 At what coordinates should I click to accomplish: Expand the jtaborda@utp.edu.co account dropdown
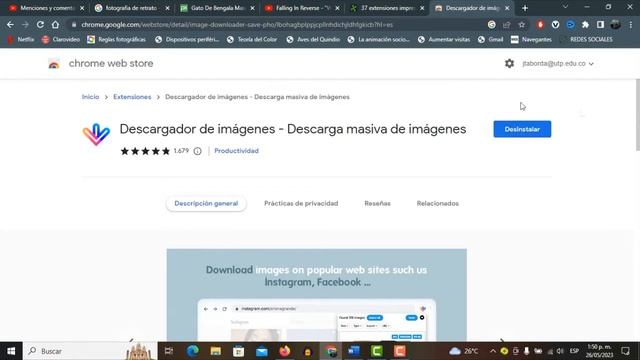click(558, 64)
